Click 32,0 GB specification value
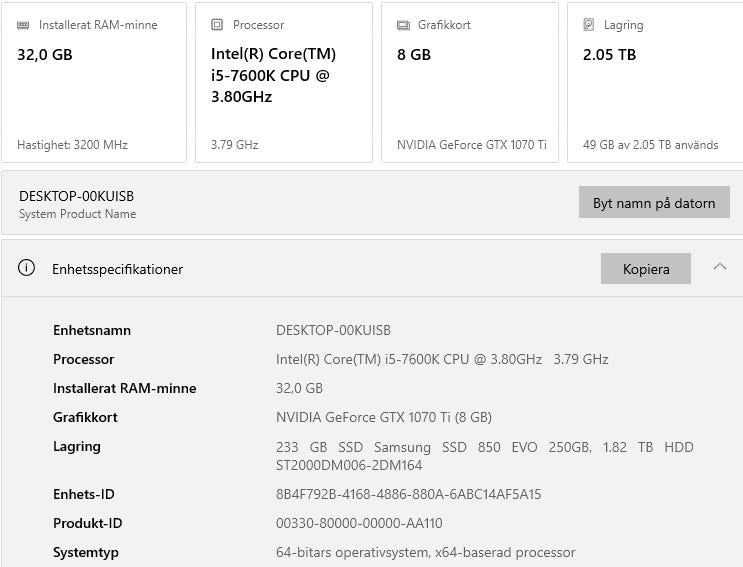The width and height of the screenshot is (743, 567). (299, 388)
